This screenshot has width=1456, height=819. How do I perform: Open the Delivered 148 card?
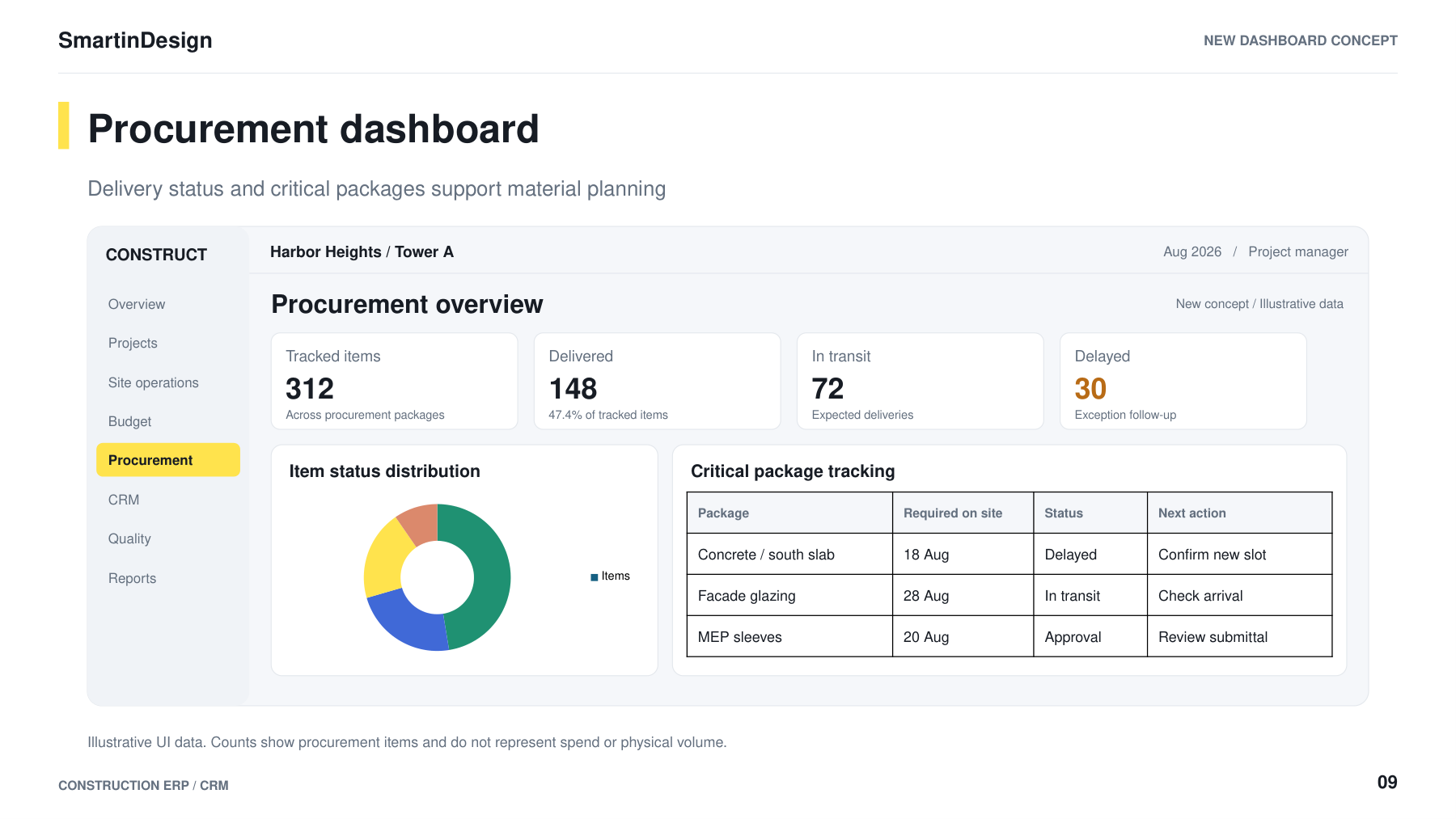click(x=658, y=381)
